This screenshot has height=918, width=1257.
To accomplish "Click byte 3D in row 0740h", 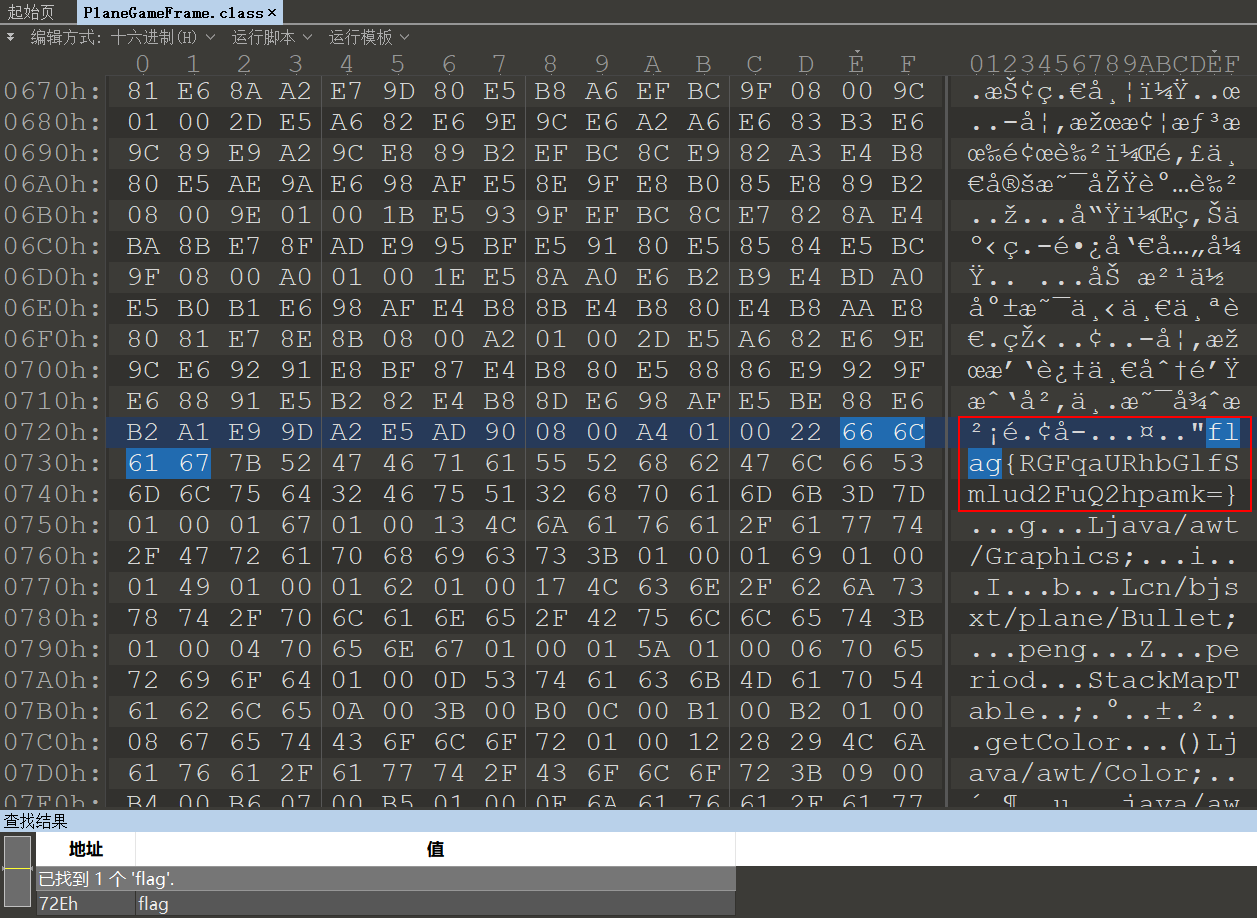I will coord(856,495).
